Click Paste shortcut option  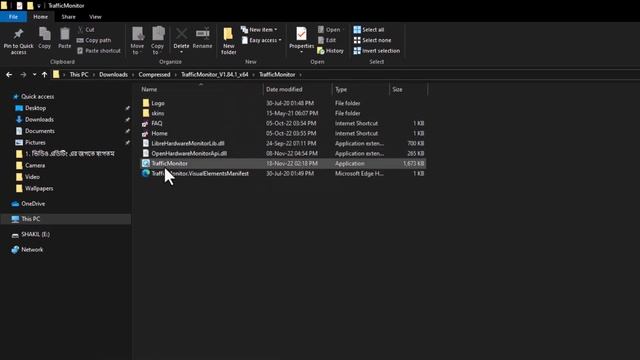[x=99, y=51]
